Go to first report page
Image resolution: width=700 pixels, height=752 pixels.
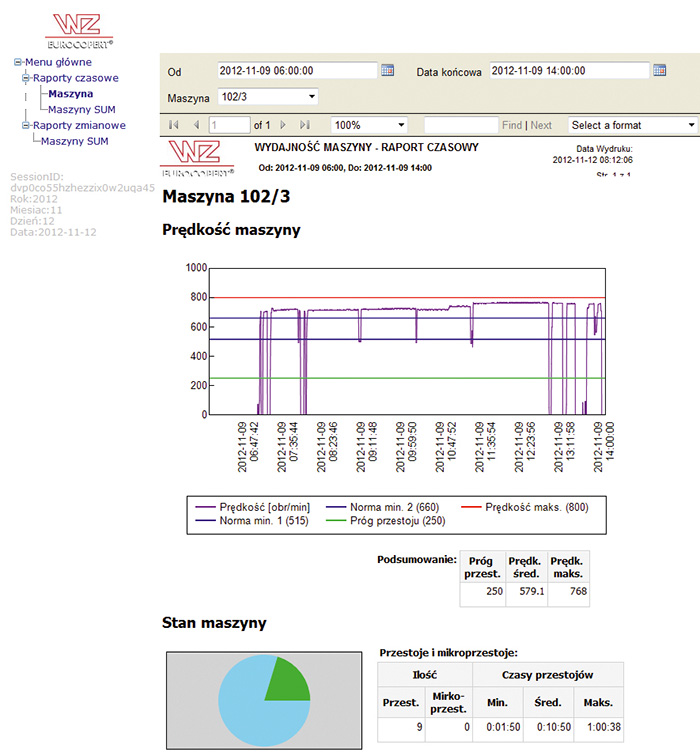pyautogui.click(x=175, y=126)
